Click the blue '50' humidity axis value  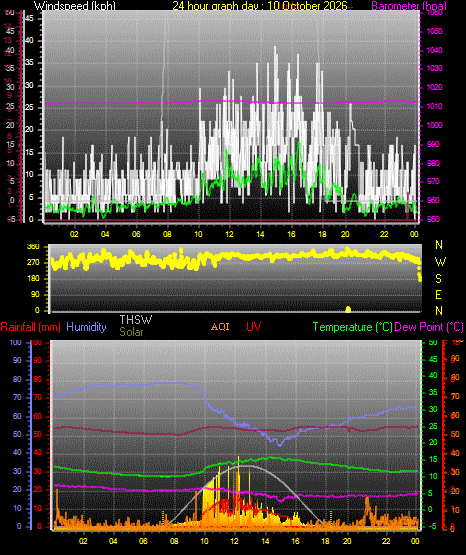(x=17, y=434)
